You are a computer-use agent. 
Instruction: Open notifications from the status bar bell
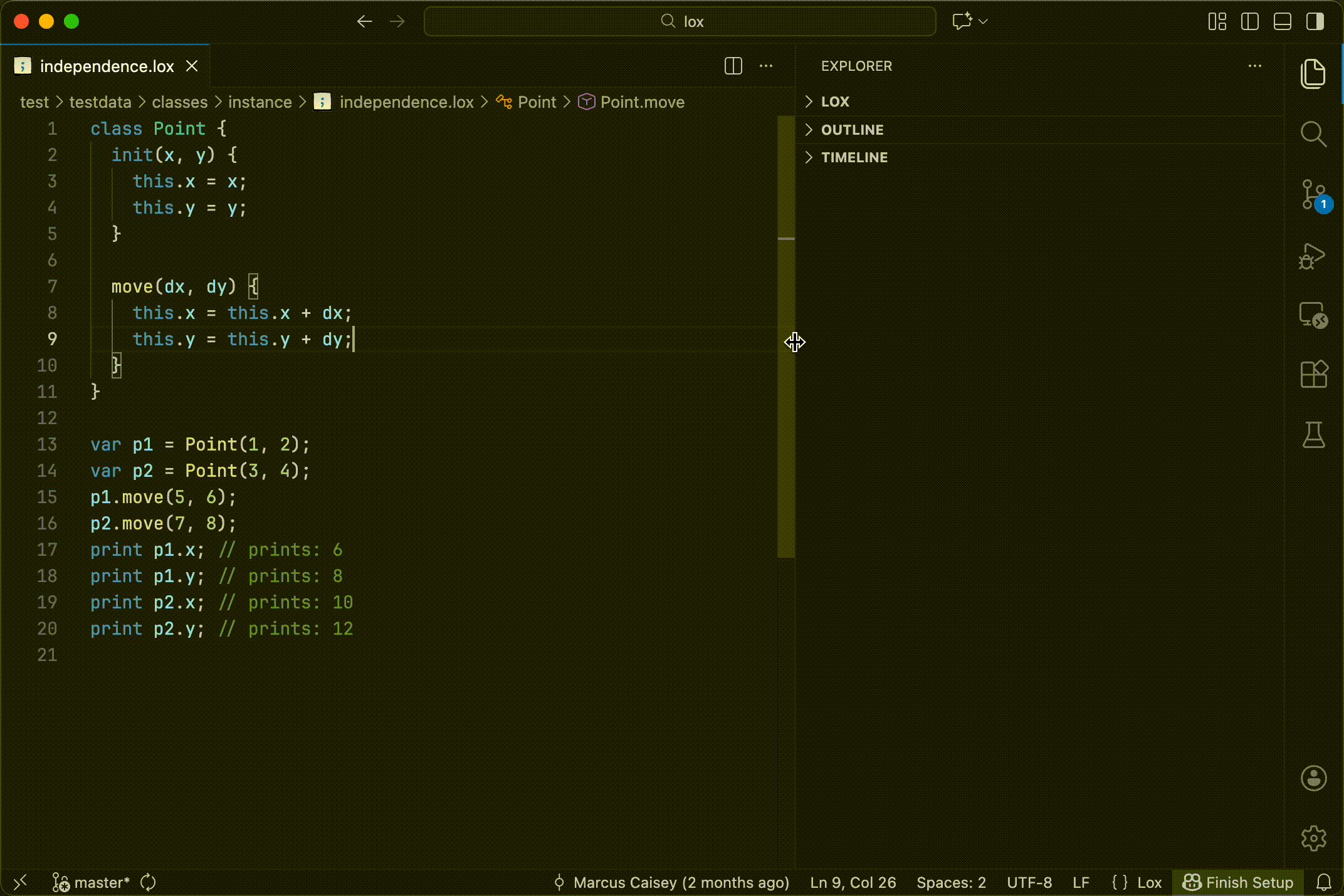click(1325, 882)
